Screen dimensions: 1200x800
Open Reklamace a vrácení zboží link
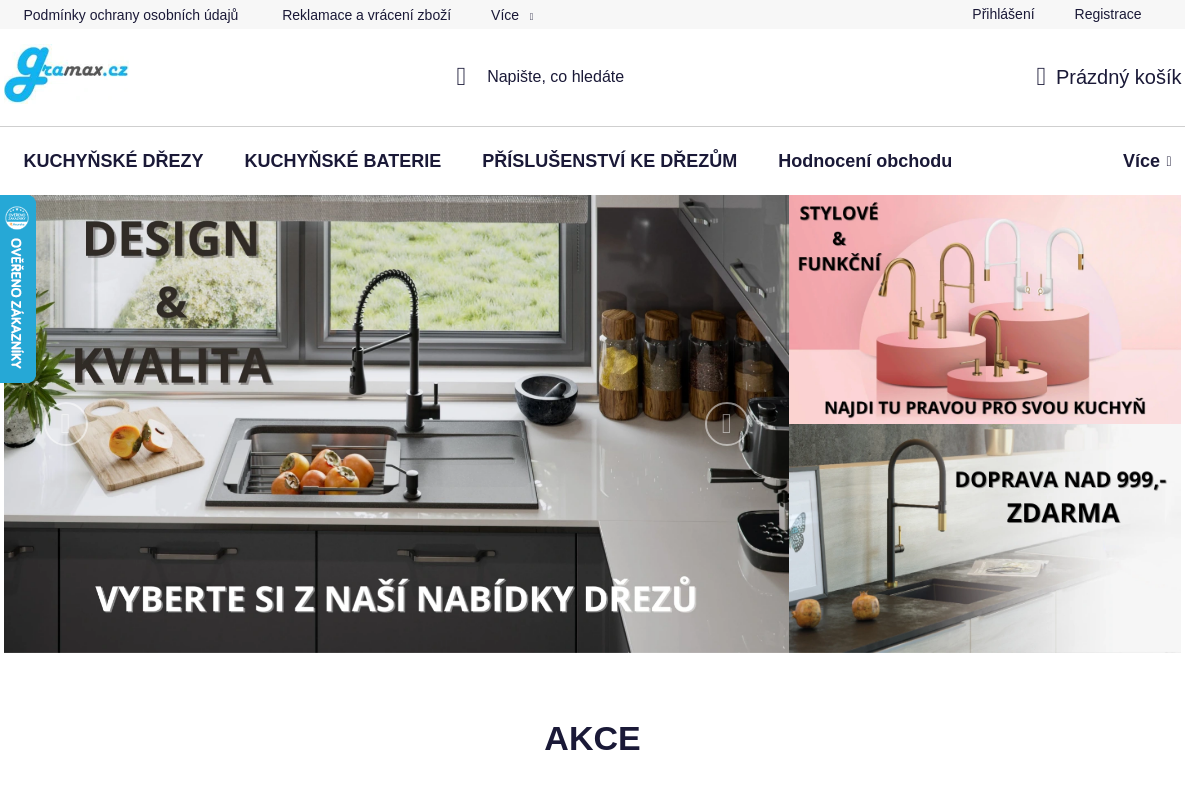[366, 15]
